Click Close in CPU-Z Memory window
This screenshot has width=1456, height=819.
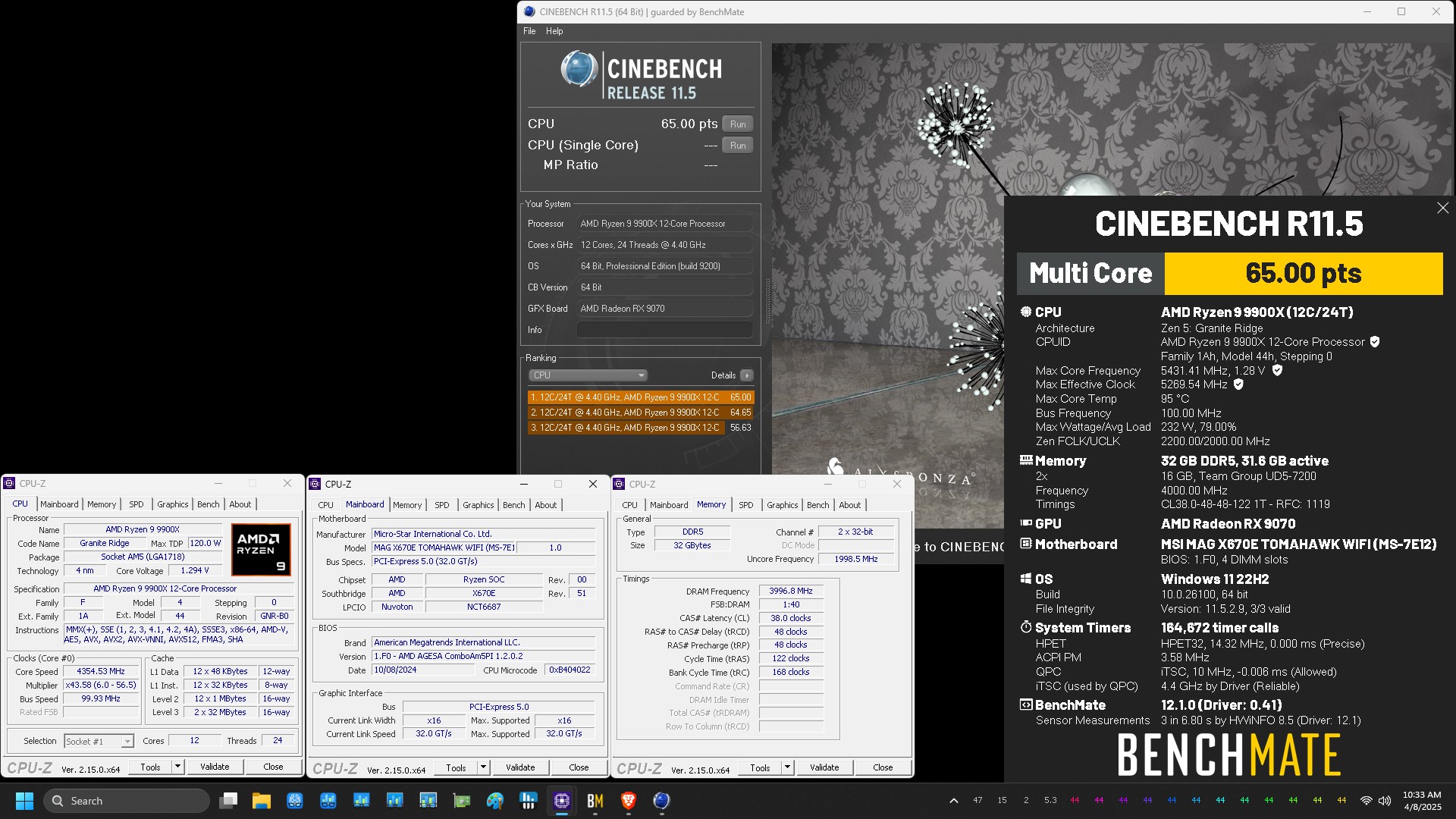pos(883,767)
